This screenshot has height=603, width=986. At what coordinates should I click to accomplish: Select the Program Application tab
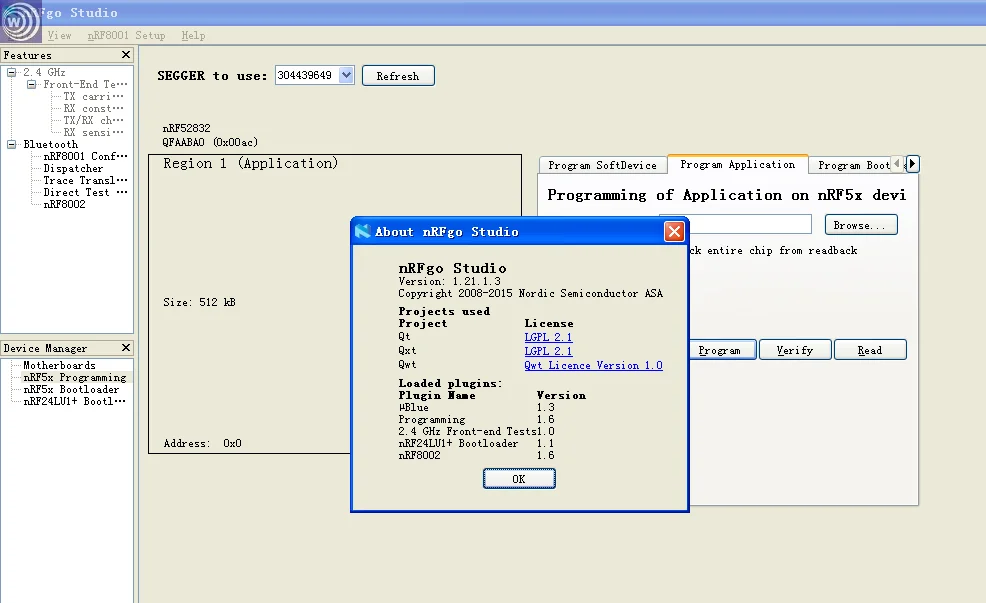(738, 164)
